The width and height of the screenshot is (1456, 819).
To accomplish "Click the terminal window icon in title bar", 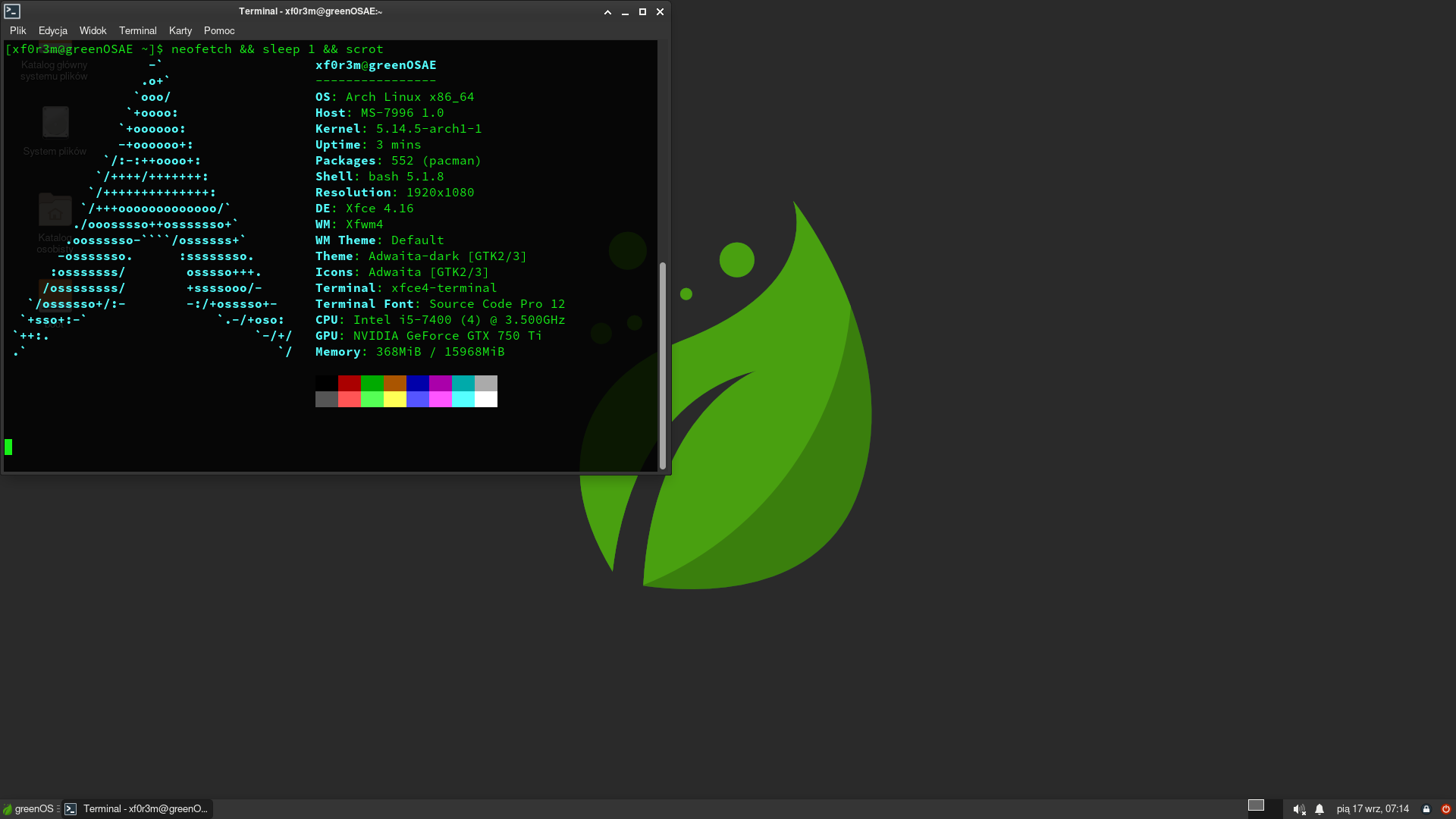I will [12, 11].
